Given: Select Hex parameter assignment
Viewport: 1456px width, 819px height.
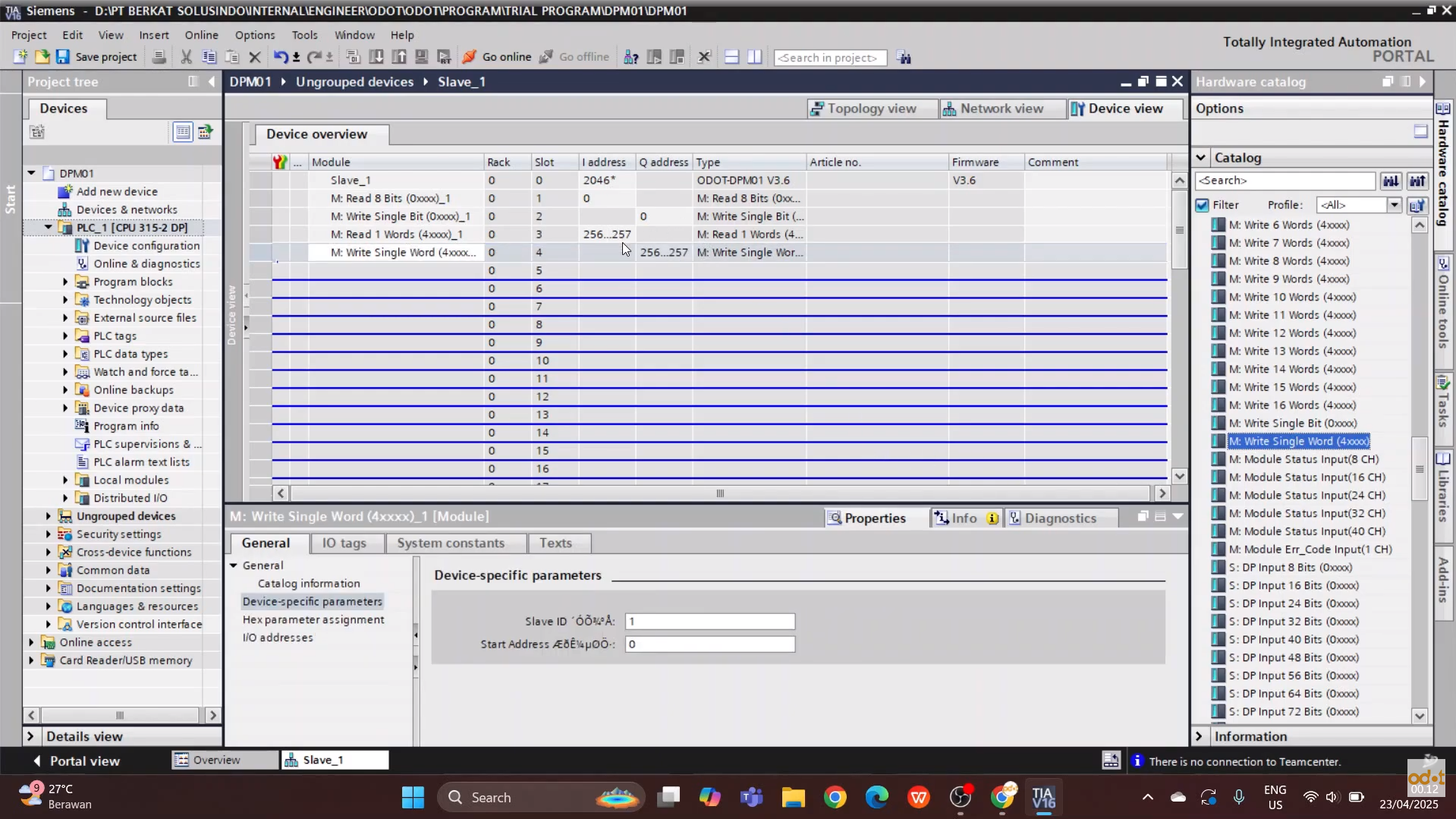Looking at the screenshot, I should [x=313, y=619].
